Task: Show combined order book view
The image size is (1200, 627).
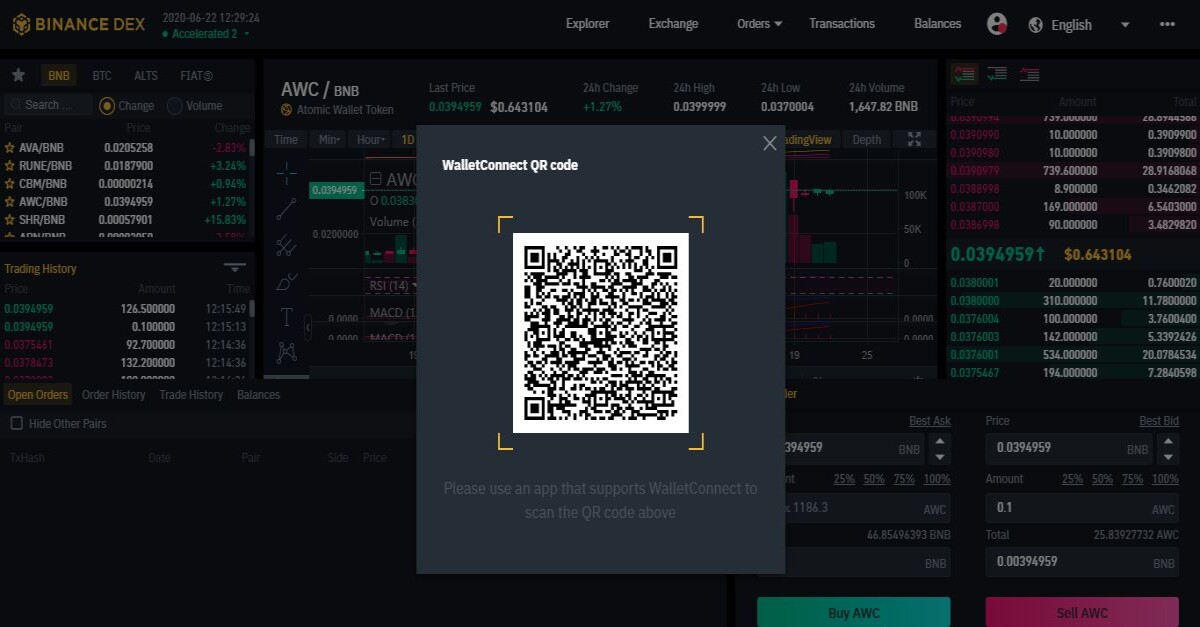Action: click(964, 74)
